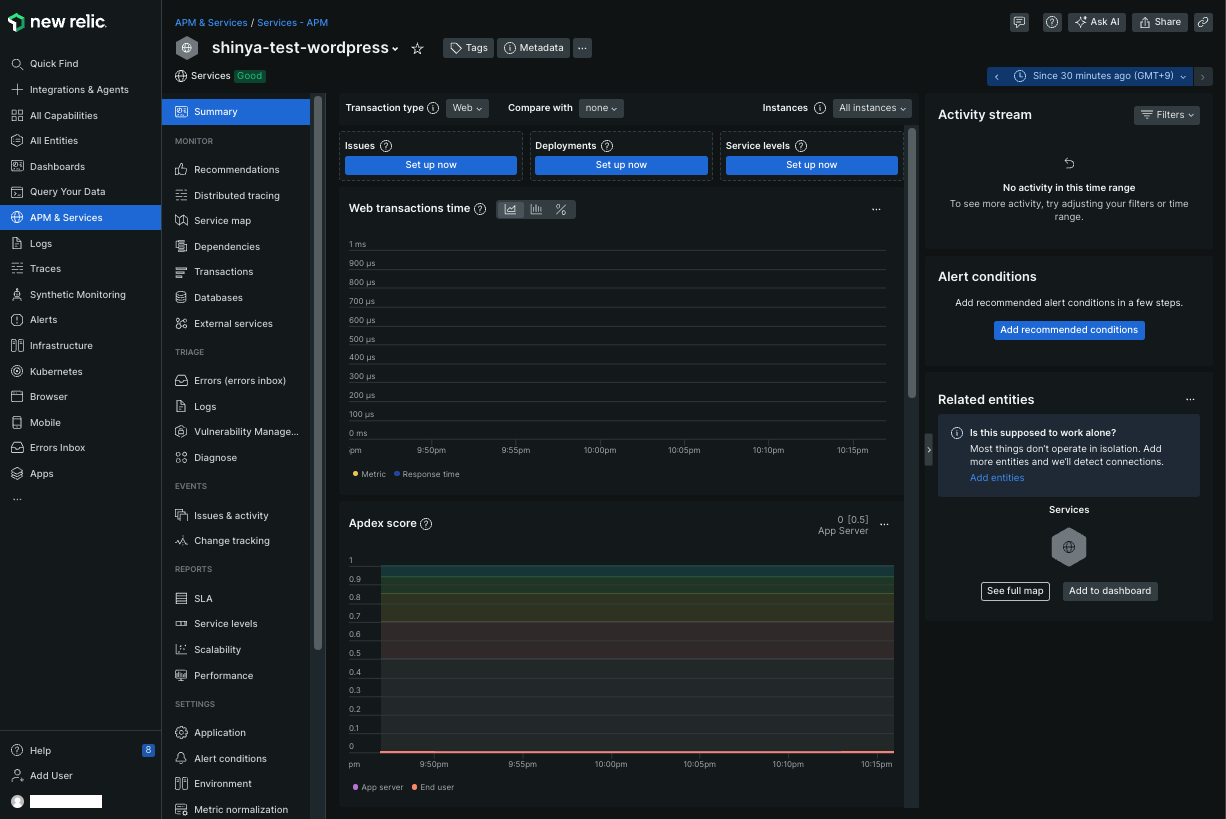The width and height of the screenshot is (1226, 819).
Task: Open the Metadata button
Action: point(534,48)
